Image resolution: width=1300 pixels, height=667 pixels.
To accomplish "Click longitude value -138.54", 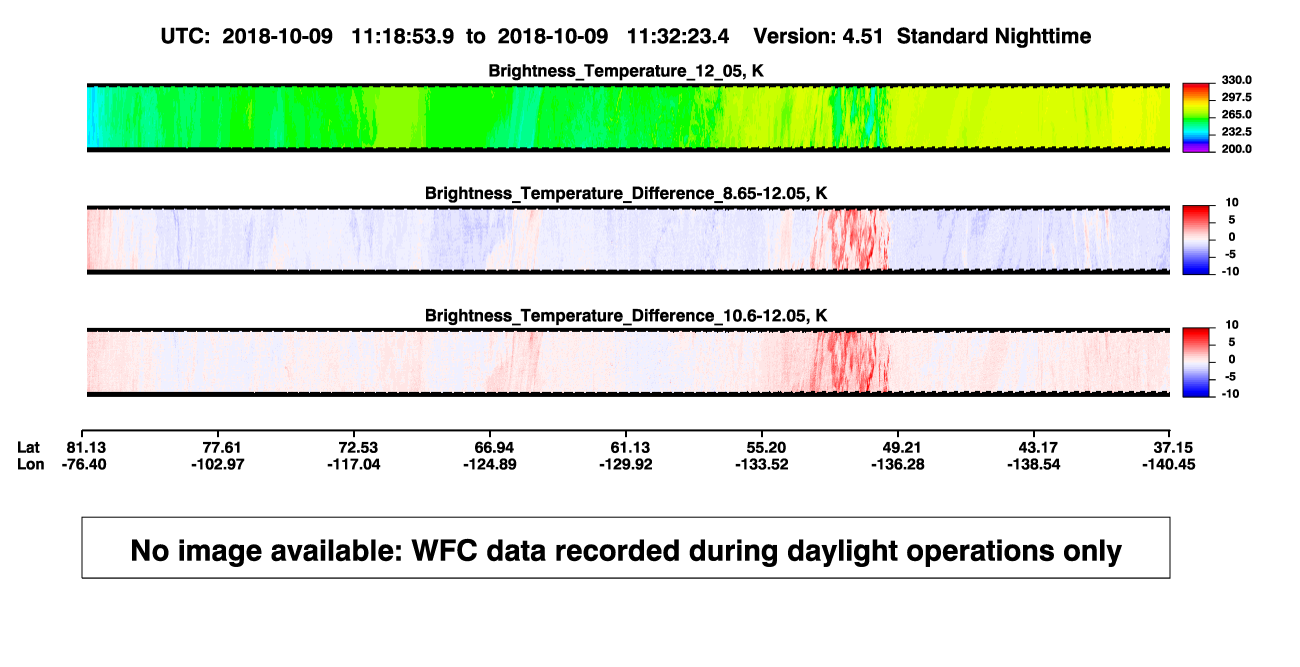I will (x=1035, y=464).
